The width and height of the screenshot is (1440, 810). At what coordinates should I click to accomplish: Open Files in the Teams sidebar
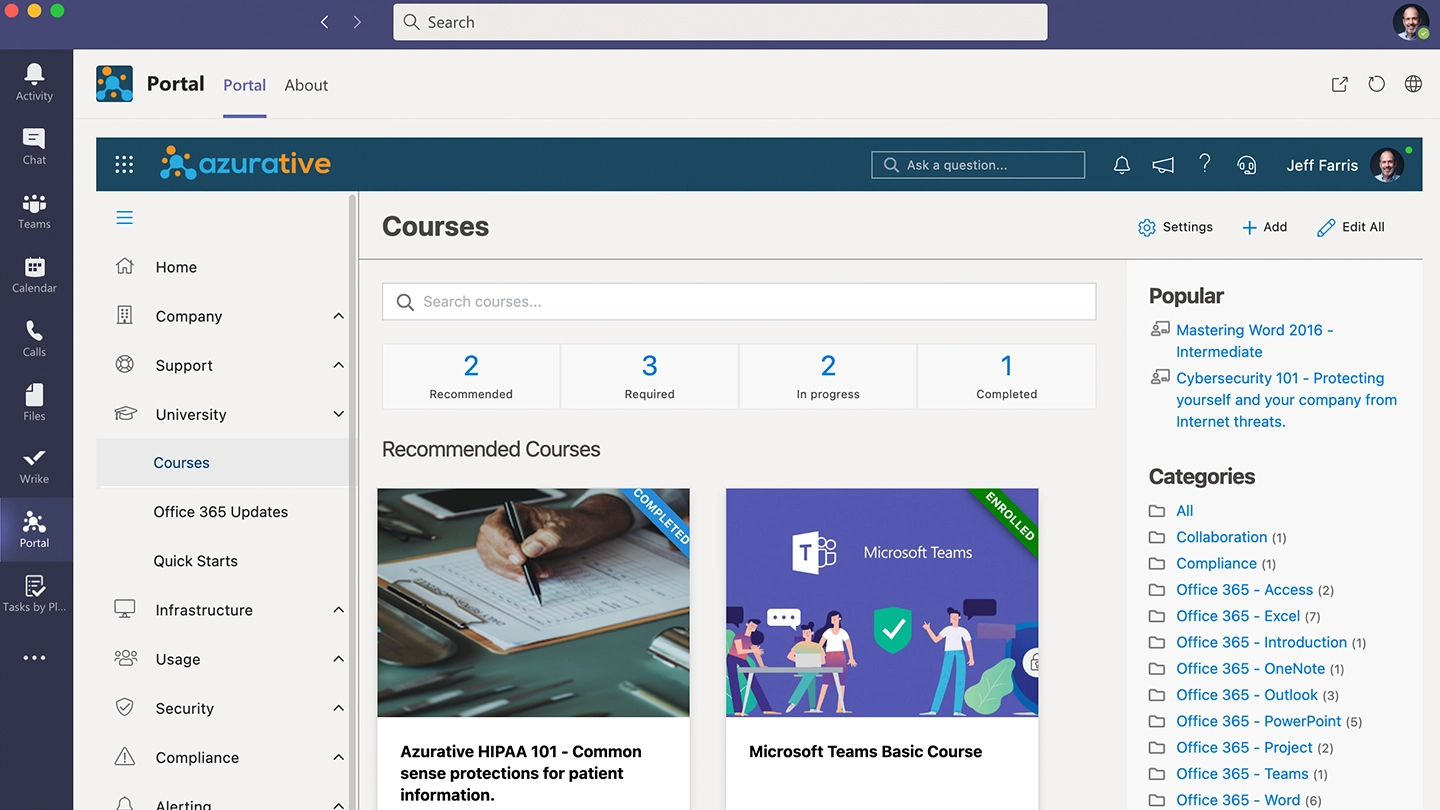pyautogui.click(x=34, y=402)
